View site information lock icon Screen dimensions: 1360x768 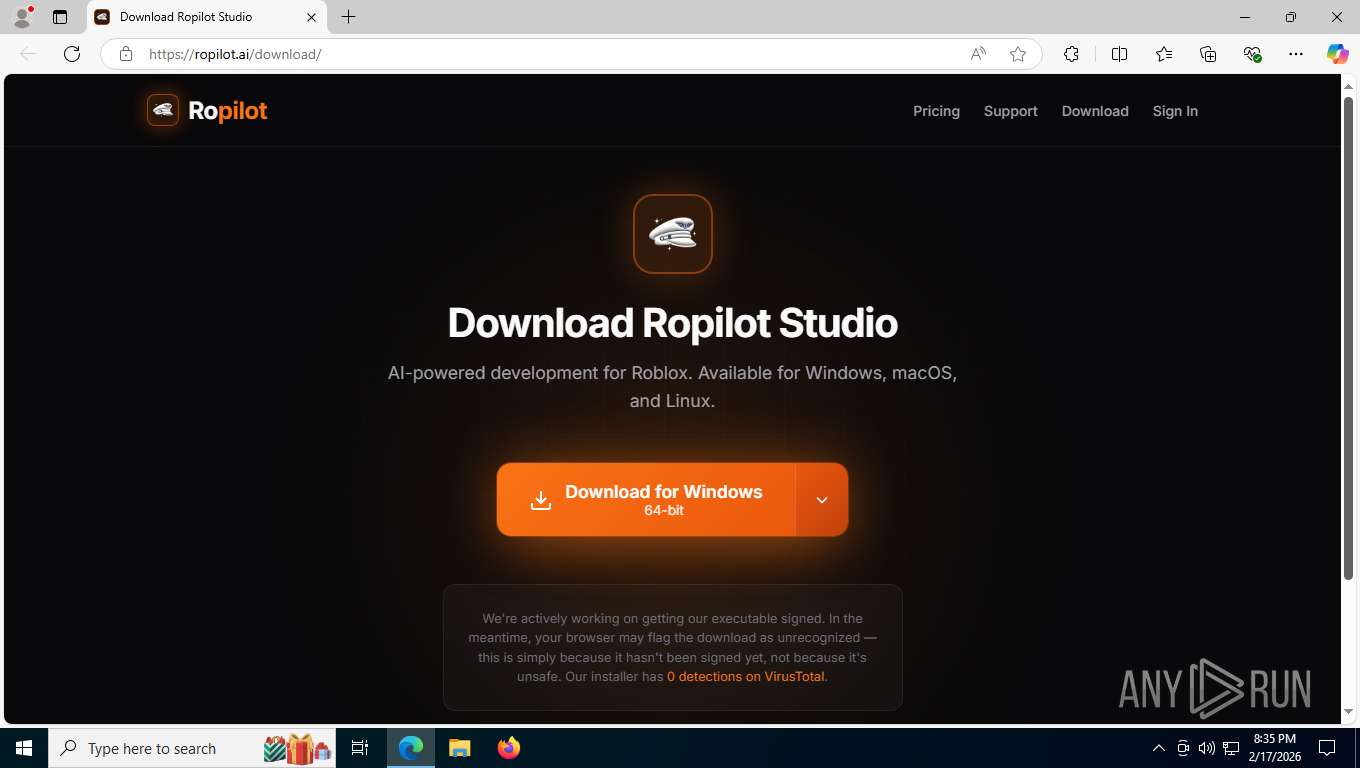coord(126,54)
